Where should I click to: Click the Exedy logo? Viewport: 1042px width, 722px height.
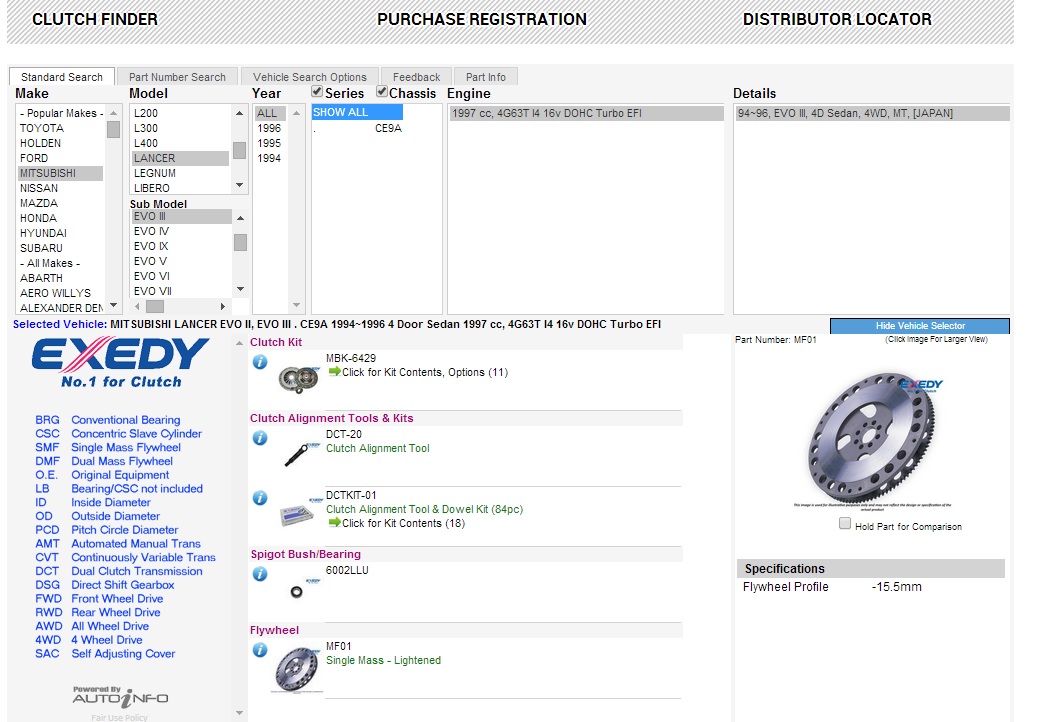click(120, 362)
